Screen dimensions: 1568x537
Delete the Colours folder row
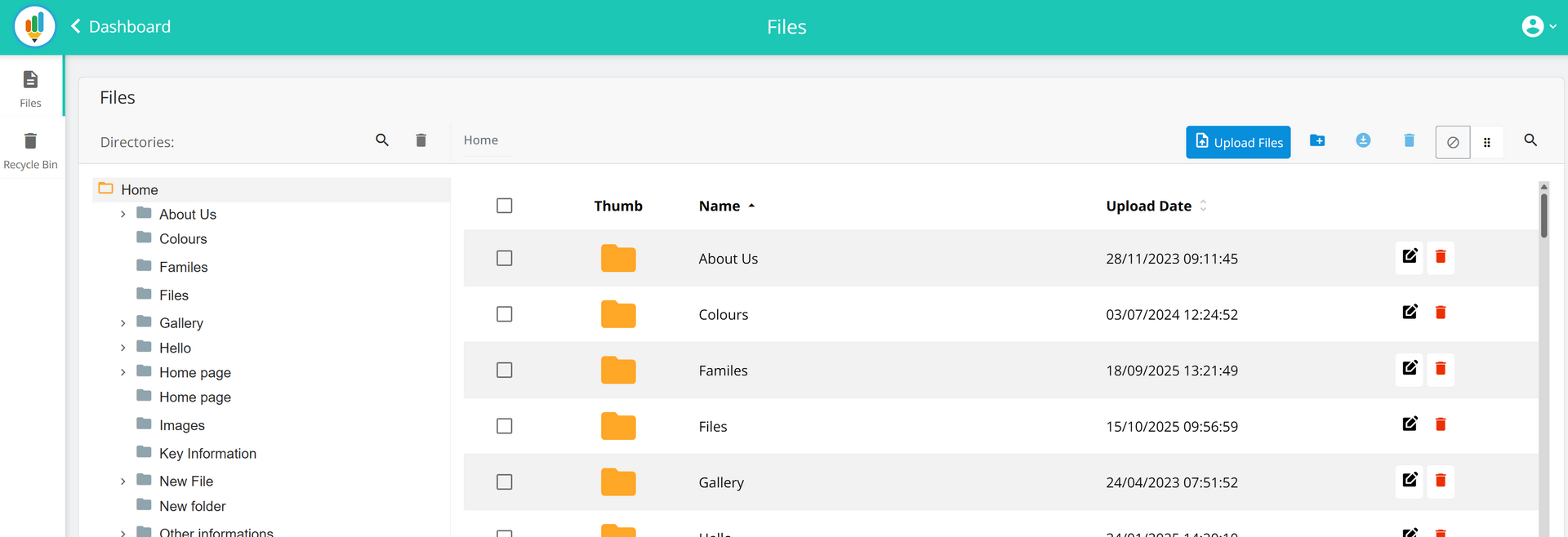[x=1440, y=313]
